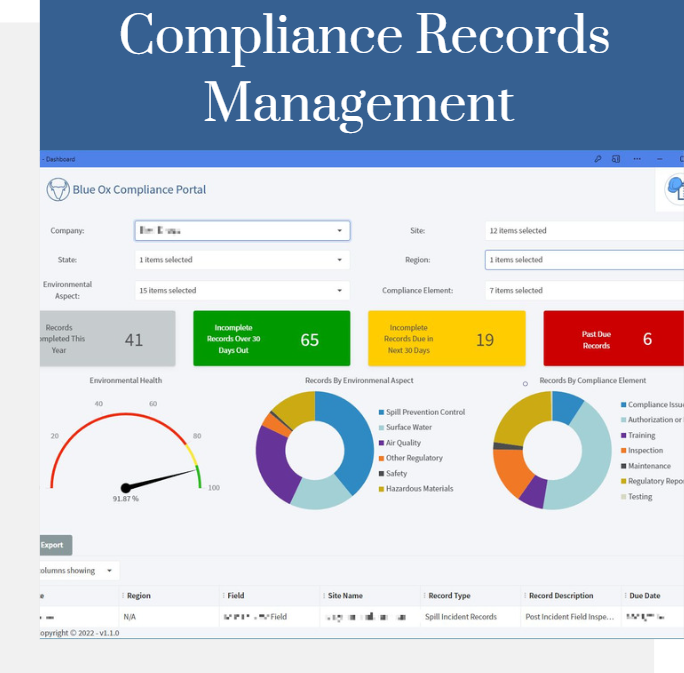Screen dimensions: 684x673
Task: Expand the columns showing dropdown
Action: 79,571
